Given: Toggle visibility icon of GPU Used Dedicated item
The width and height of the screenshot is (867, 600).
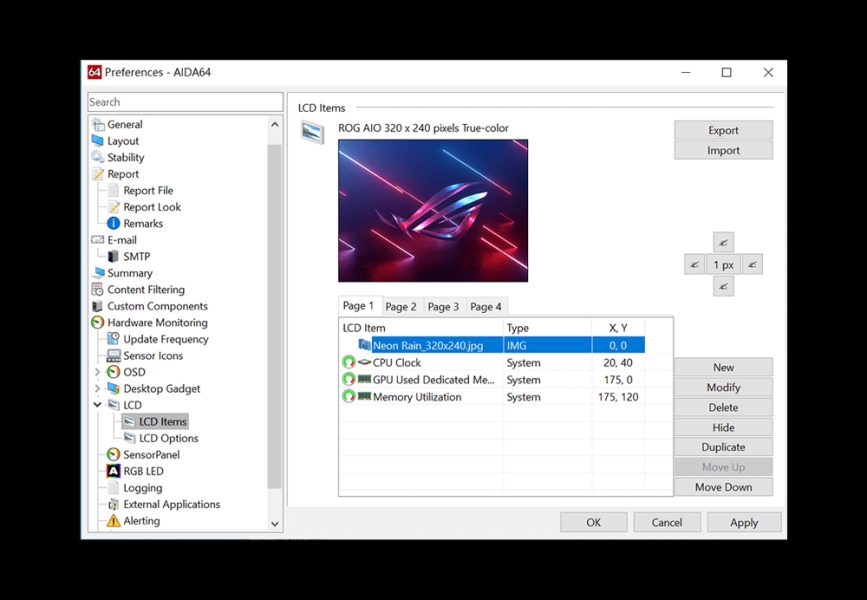Looking at the screenshot, I should click(348, 380).
